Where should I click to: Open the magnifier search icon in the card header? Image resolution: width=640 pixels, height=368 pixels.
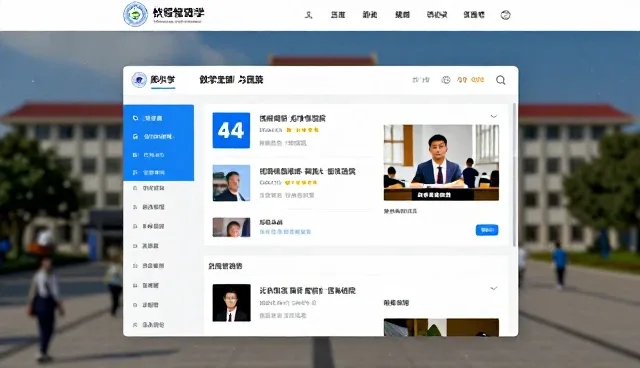coord(500,80)
